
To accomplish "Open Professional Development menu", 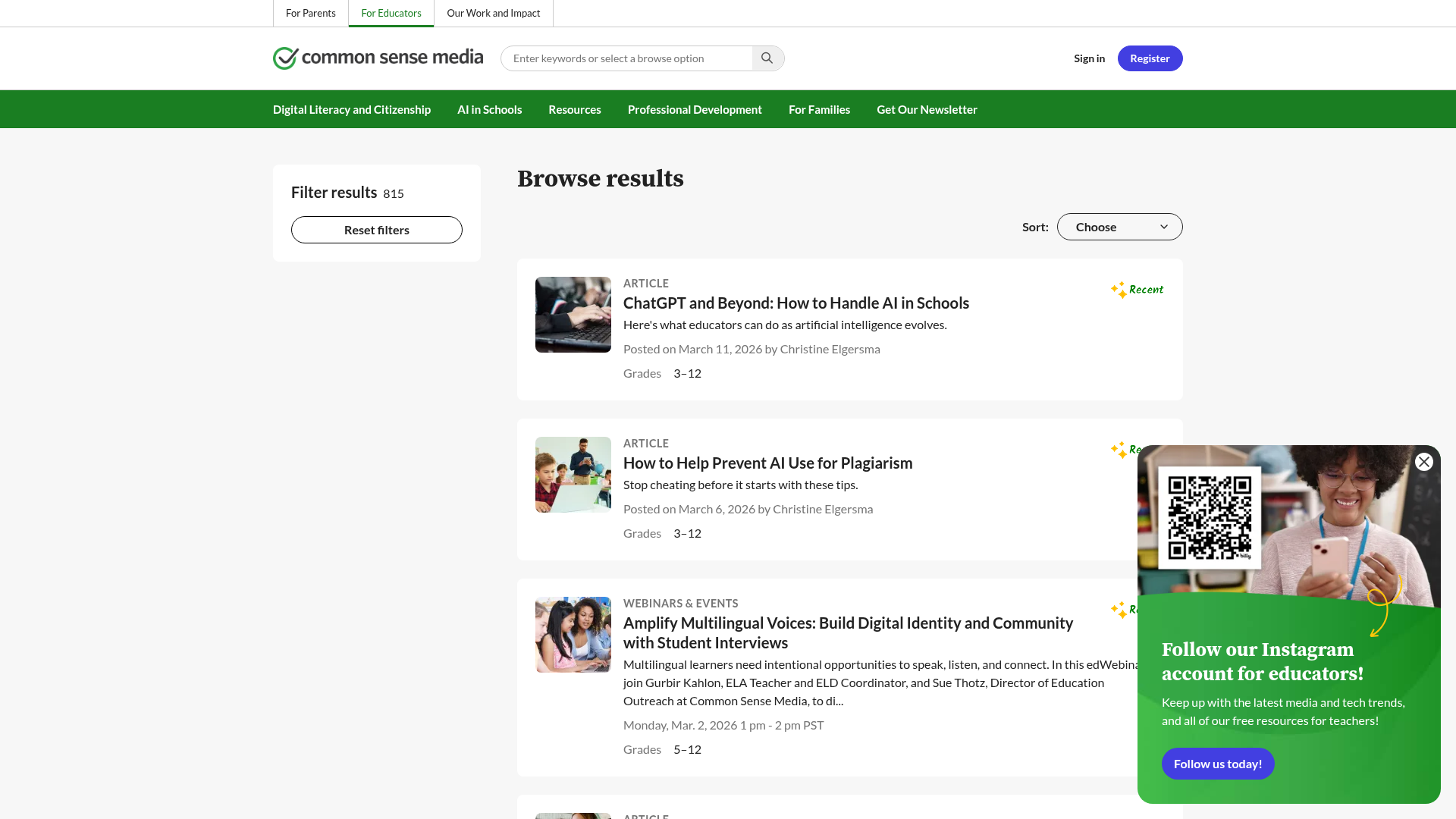I will 695,109.
